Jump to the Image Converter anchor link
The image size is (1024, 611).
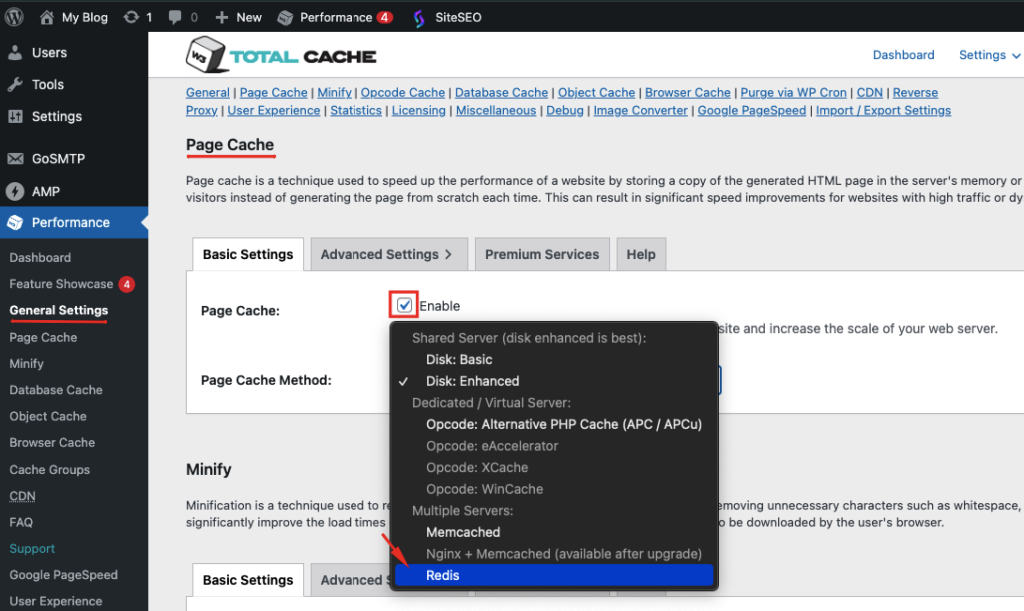tap(641, 110)
